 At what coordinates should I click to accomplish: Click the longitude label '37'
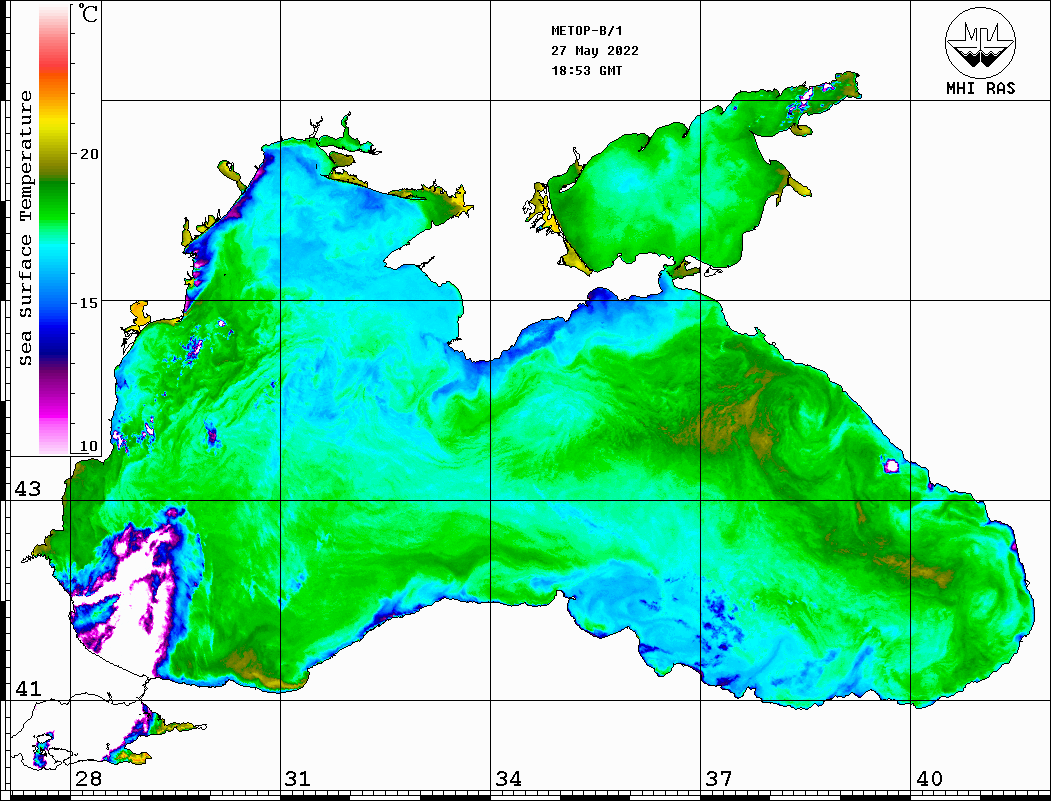[719, 779]
